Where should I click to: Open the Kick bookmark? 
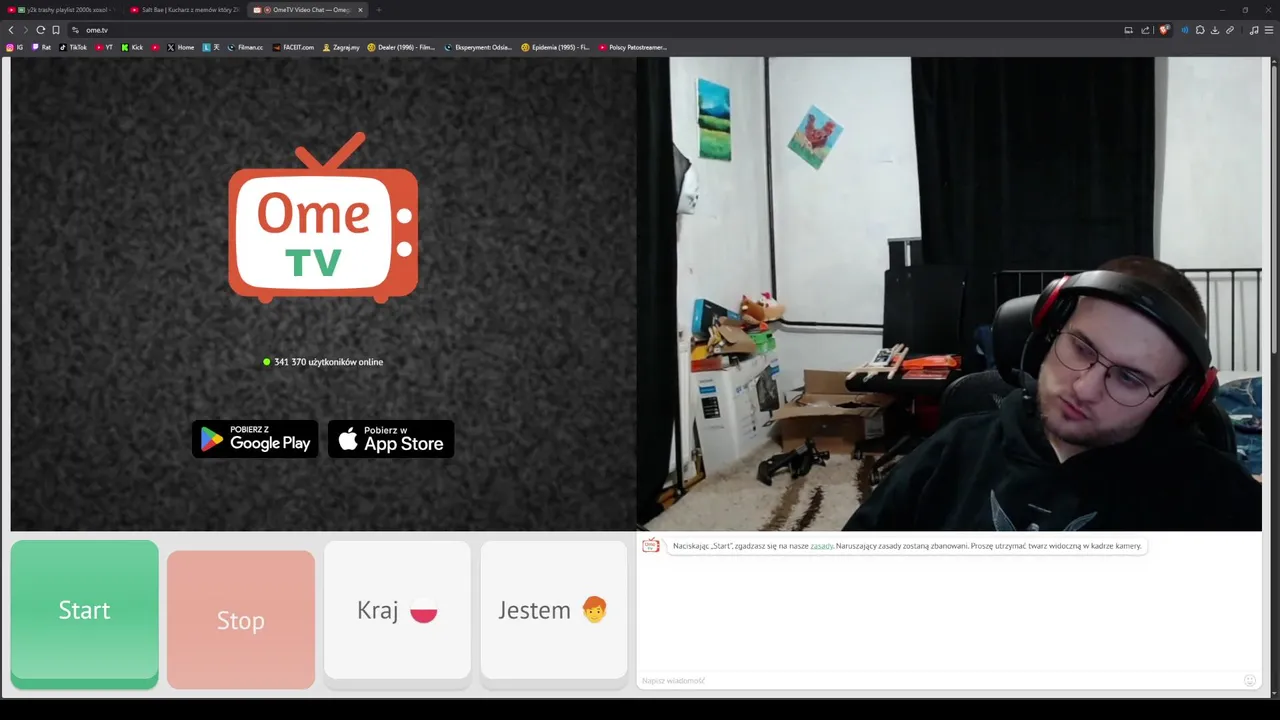click(132, 47)
